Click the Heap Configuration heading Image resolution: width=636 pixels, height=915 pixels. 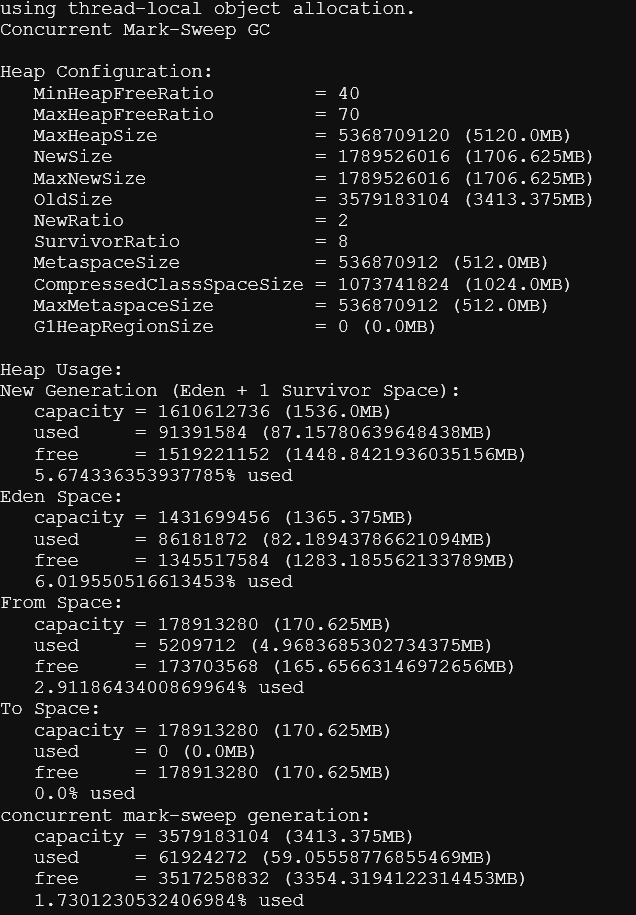click(106, 72)
